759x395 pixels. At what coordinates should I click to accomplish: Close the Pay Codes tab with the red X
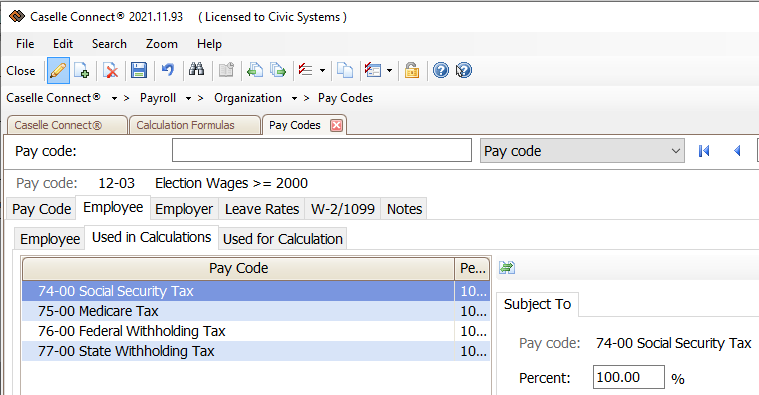pyautogui.click(x=336, y=125)
